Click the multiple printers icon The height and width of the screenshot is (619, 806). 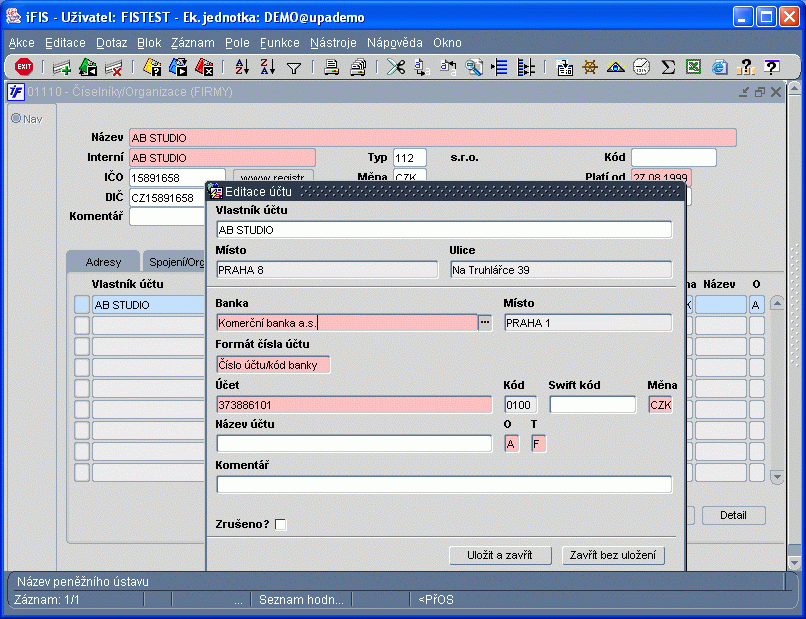coord(358,67)
